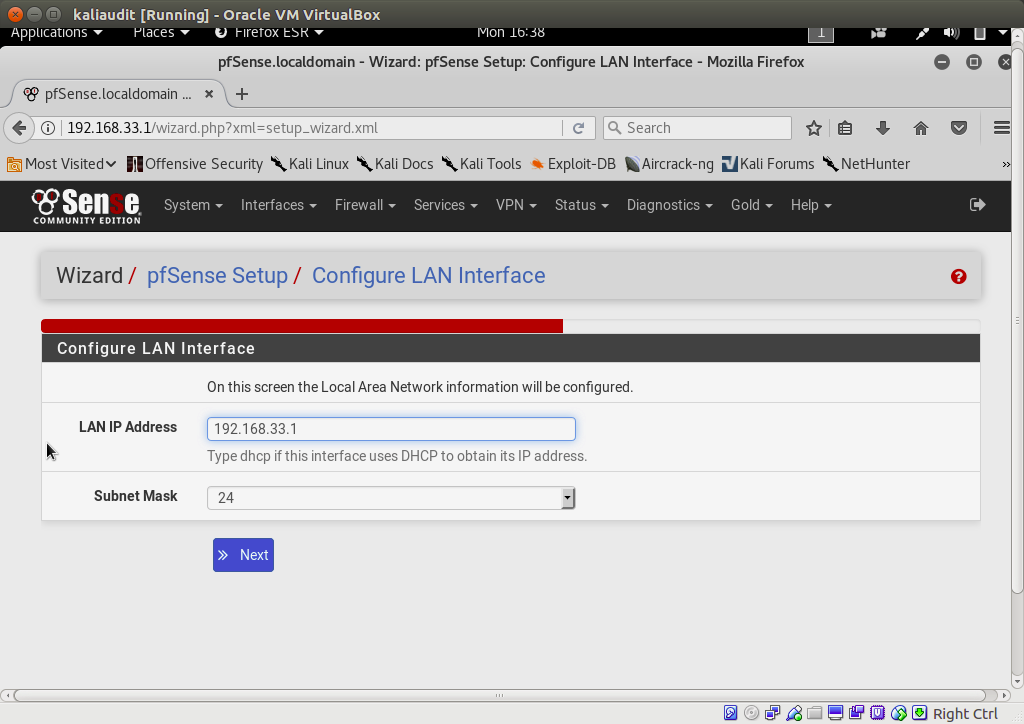The height and width of the screenshot is (724, 1024).
Task: Expand the Diagnostics menu
Action: pos(669,205)
